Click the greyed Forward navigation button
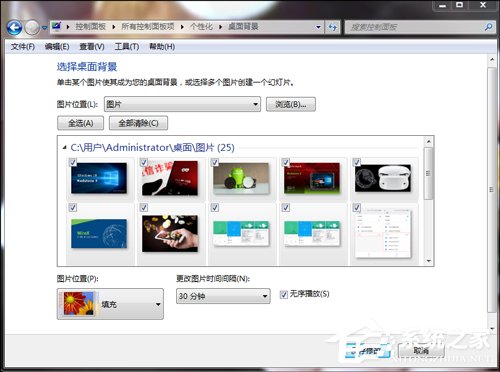The width and height of the screenshot is (500, 372). click(32, 28)
